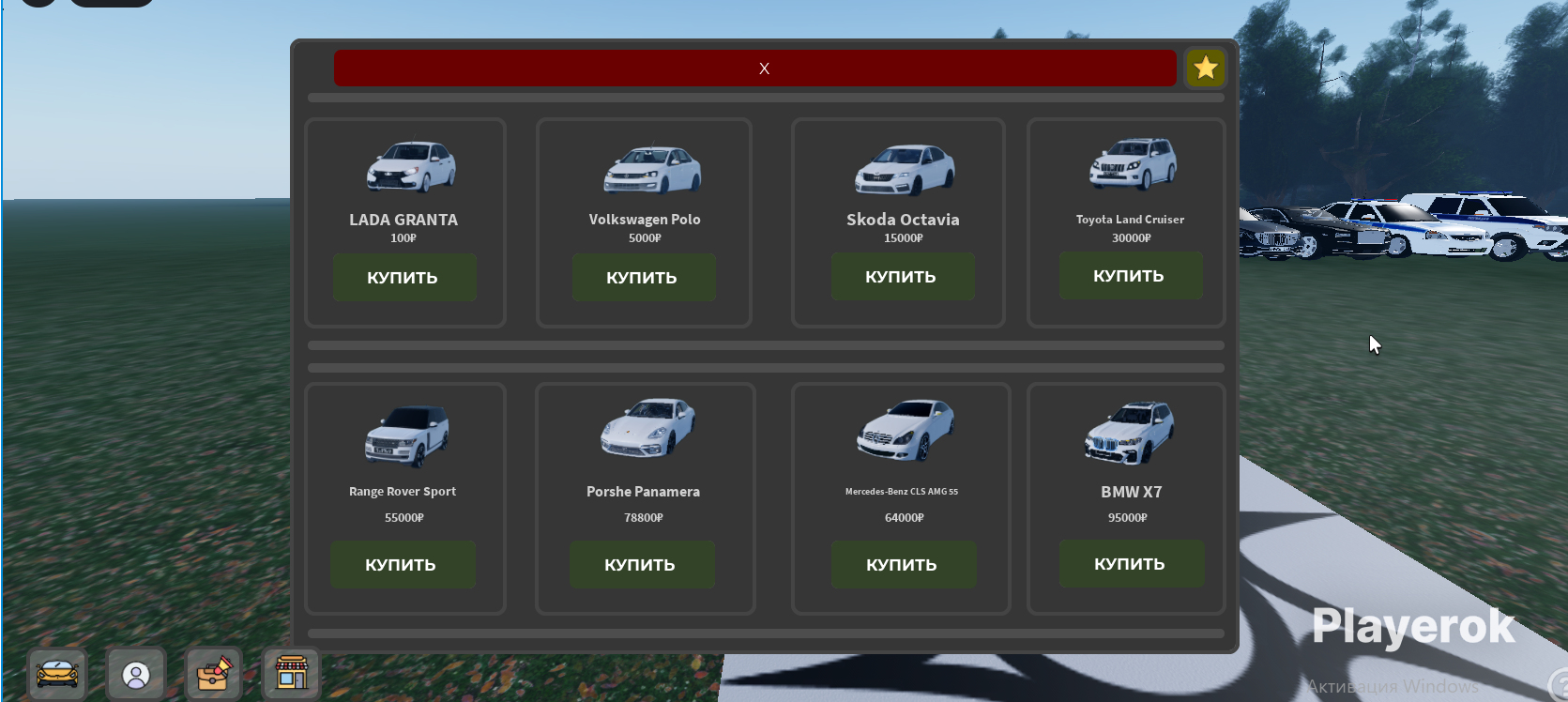Click the LADA GRANTA name label
The image size is (1568, 702).
(x=403, y=220)
